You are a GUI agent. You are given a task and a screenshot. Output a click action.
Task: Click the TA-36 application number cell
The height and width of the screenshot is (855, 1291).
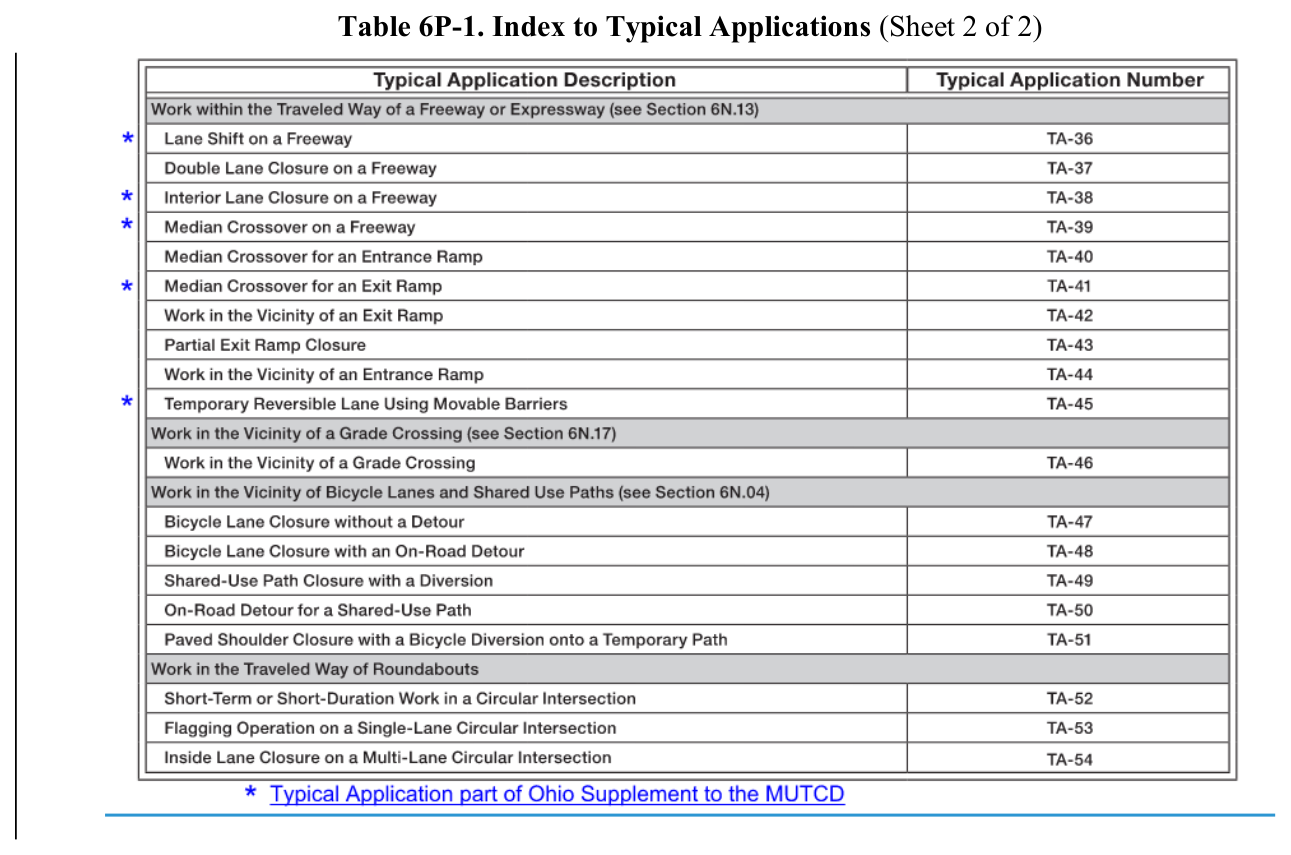(1069, 139)
